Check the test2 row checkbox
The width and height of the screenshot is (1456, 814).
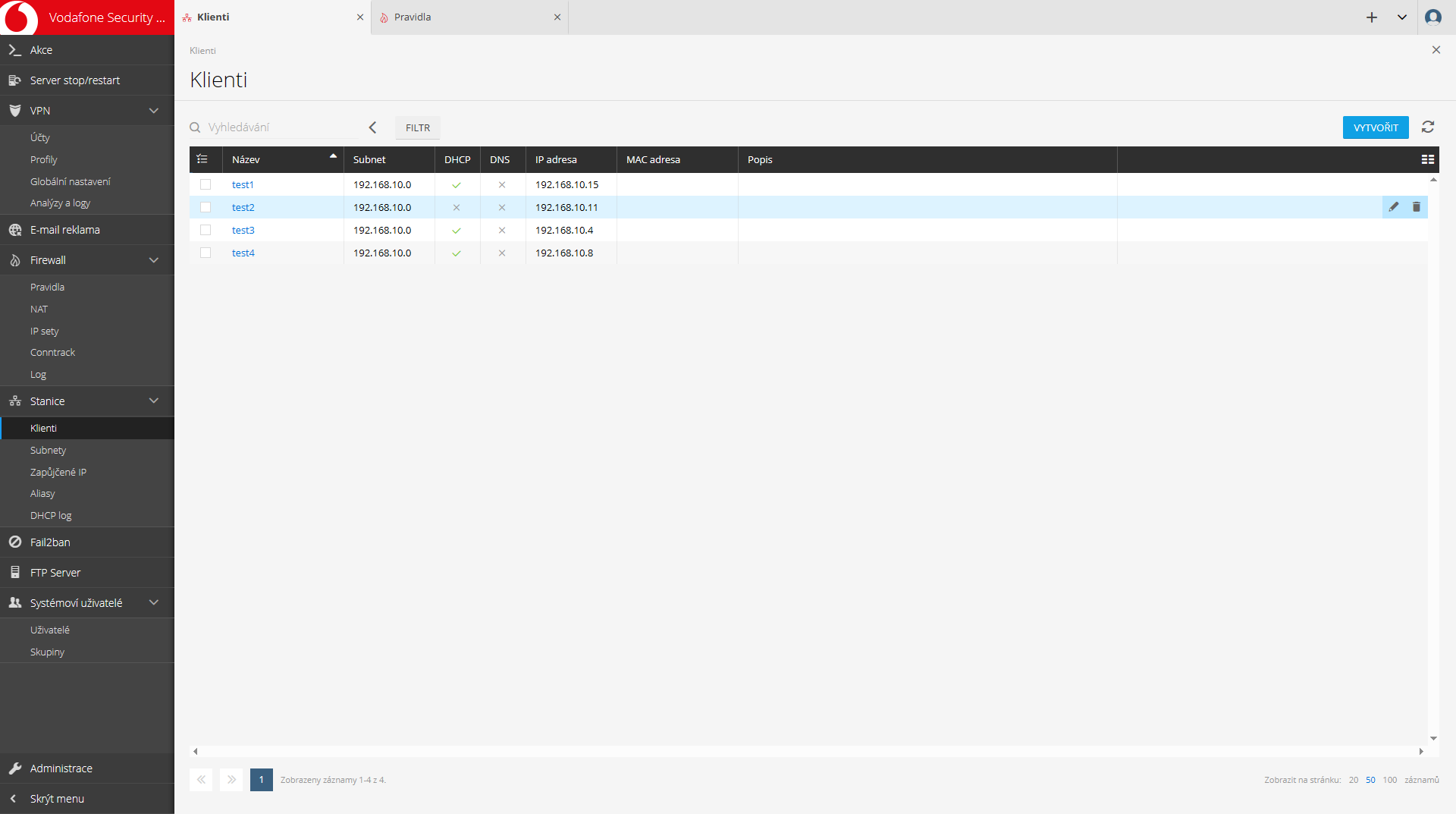206,207
